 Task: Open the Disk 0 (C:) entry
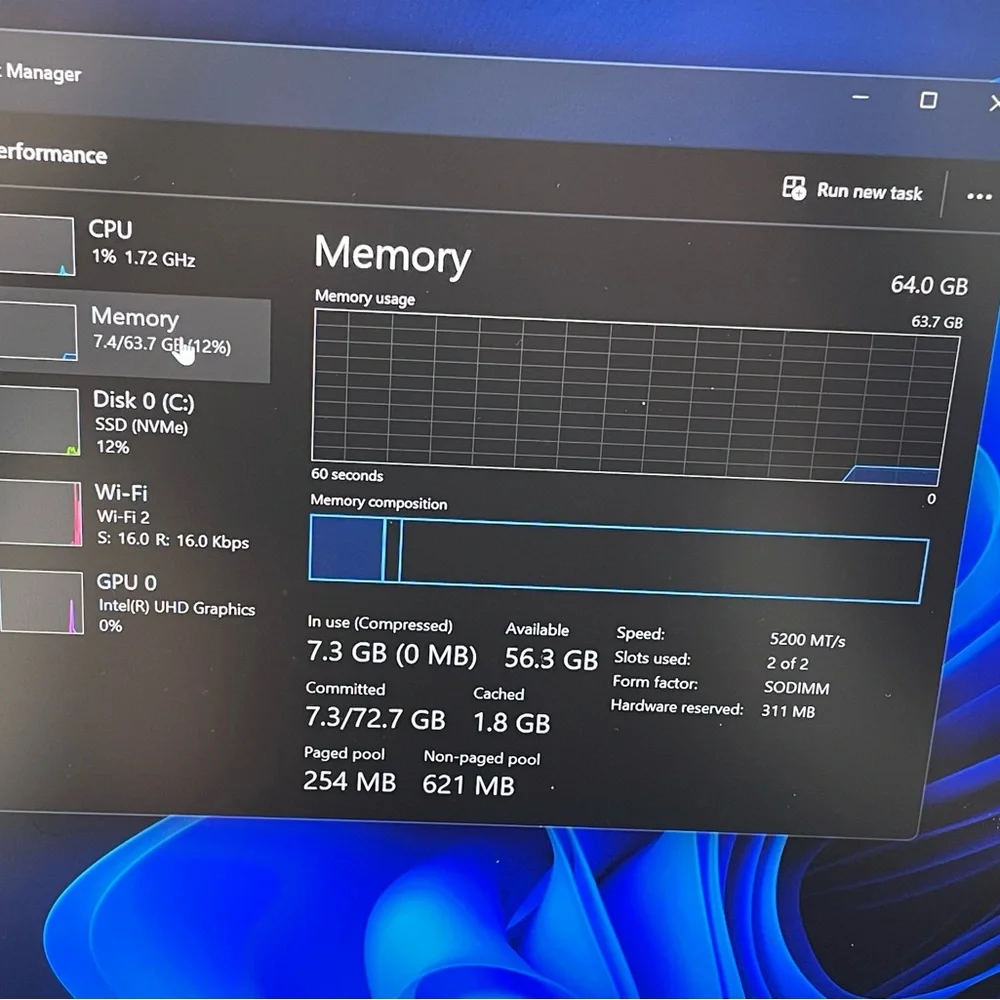click(x=135, y=422)
